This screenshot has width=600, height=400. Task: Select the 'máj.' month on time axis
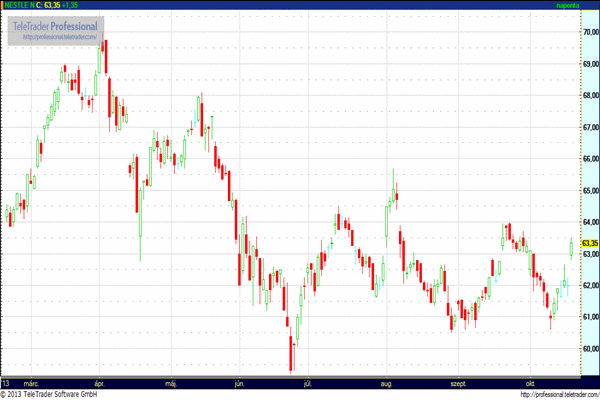[169, 383]
